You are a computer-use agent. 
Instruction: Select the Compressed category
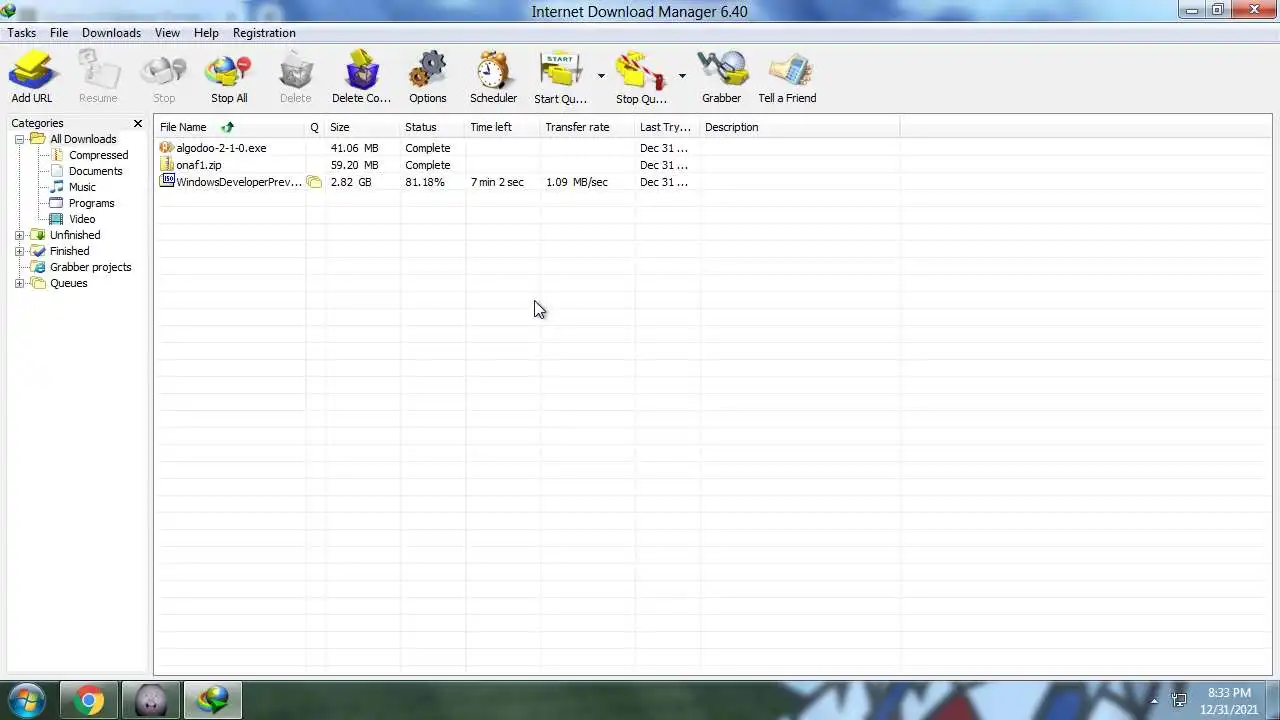[98, 155]
